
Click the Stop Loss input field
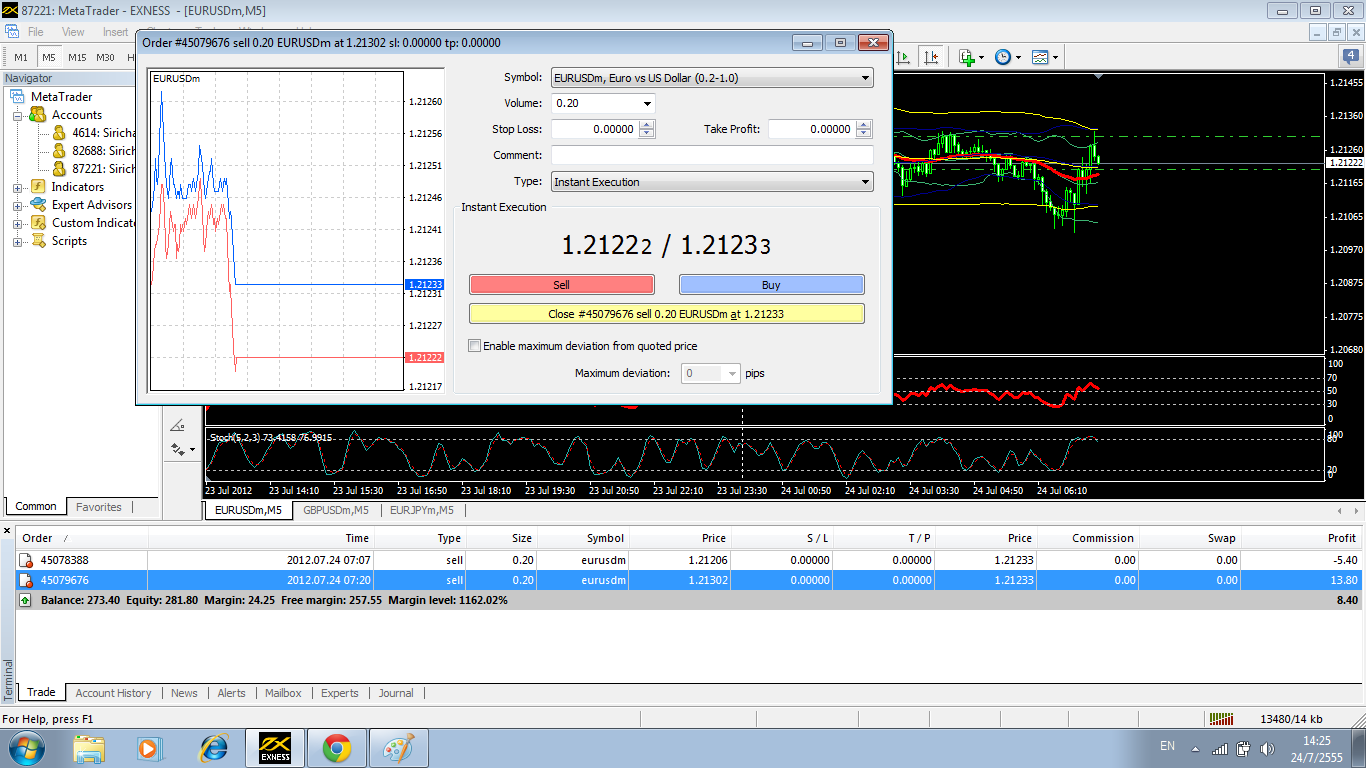click(x=594, y=129)
